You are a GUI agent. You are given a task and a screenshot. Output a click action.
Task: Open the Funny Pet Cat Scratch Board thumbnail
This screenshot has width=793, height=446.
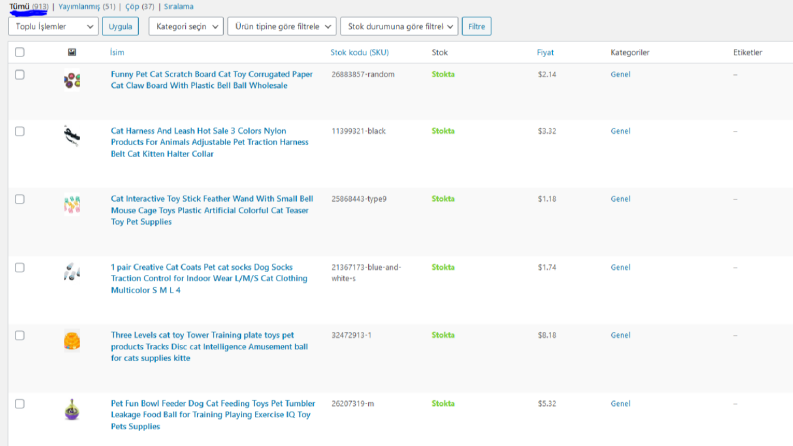72,80
